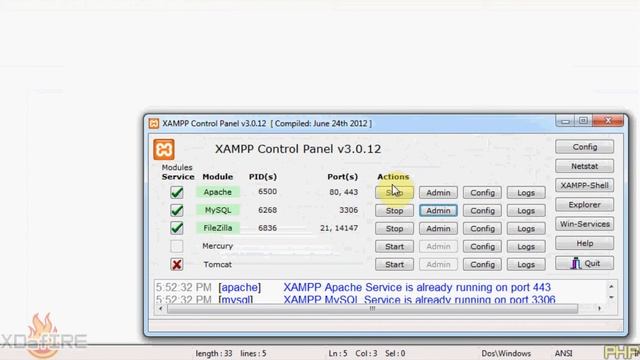This screenshot has width=640, height=360.
Task: Click the Mercury module label
Action: [x=218, y=246]
